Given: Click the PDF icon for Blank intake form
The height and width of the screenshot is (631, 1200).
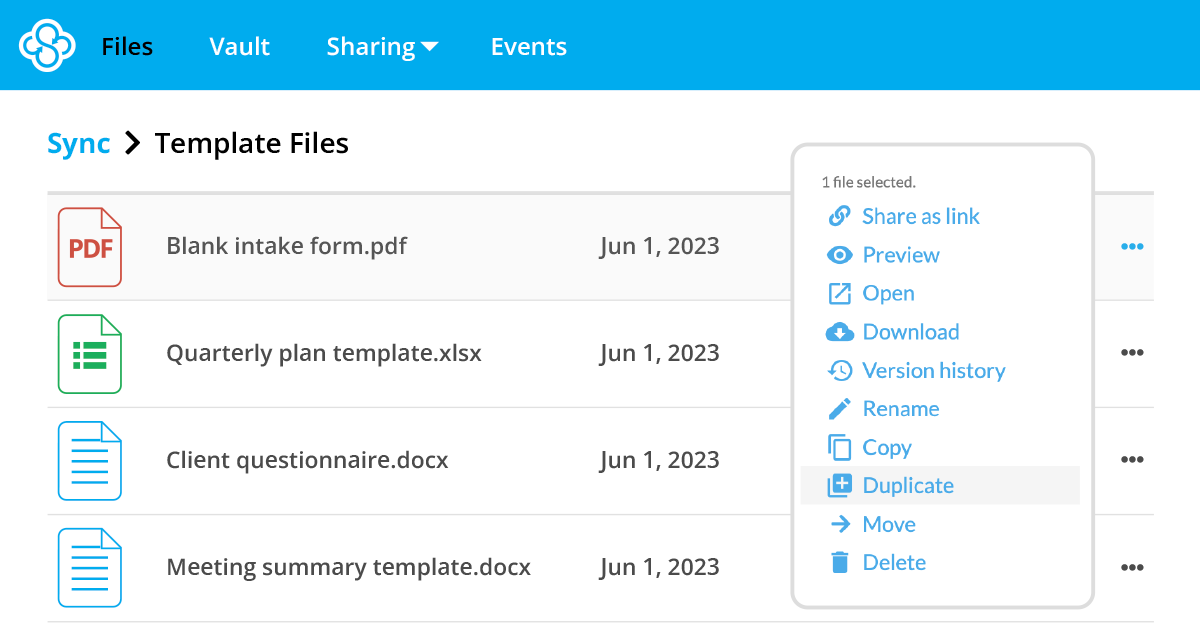Looking at the screenshot, I should pos(90,246).
